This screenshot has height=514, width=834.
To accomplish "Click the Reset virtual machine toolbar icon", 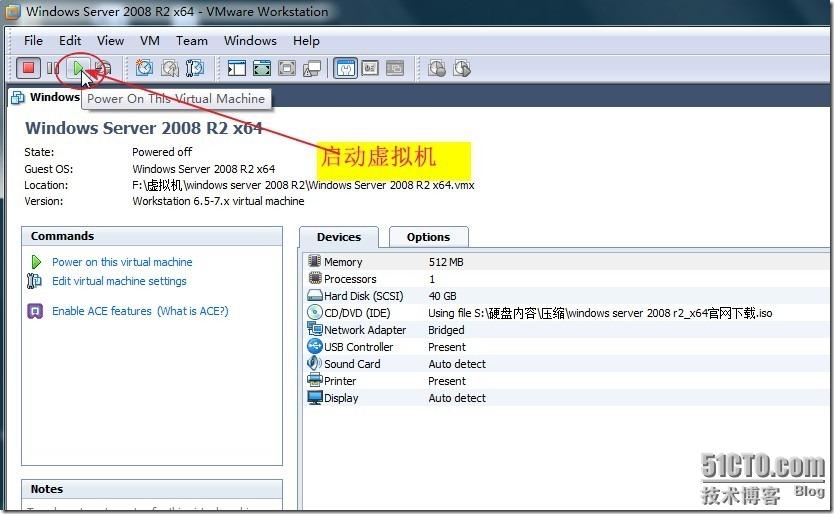I will 104,68.
